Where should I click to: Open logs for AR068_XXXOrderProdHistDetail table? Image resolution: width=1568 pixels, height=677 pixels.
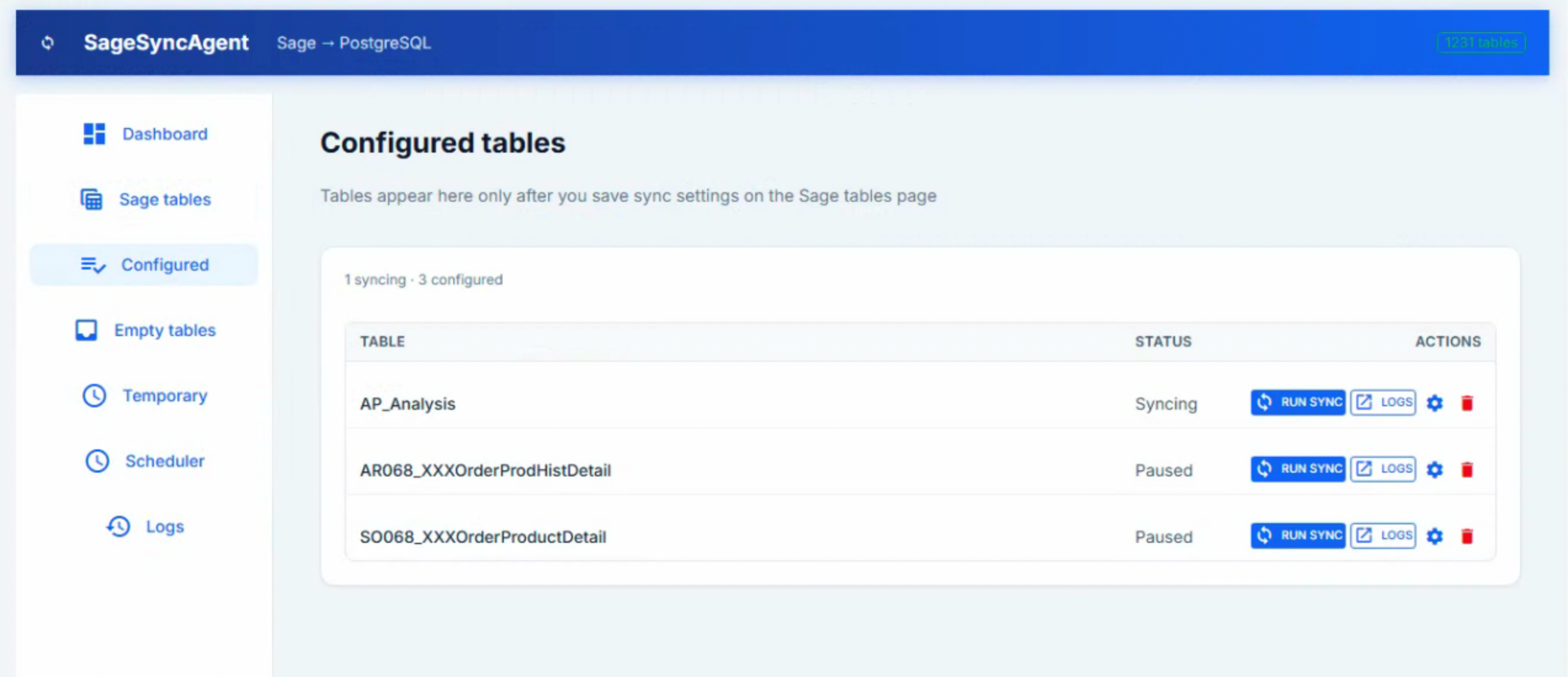click(x=1383, y=468)
